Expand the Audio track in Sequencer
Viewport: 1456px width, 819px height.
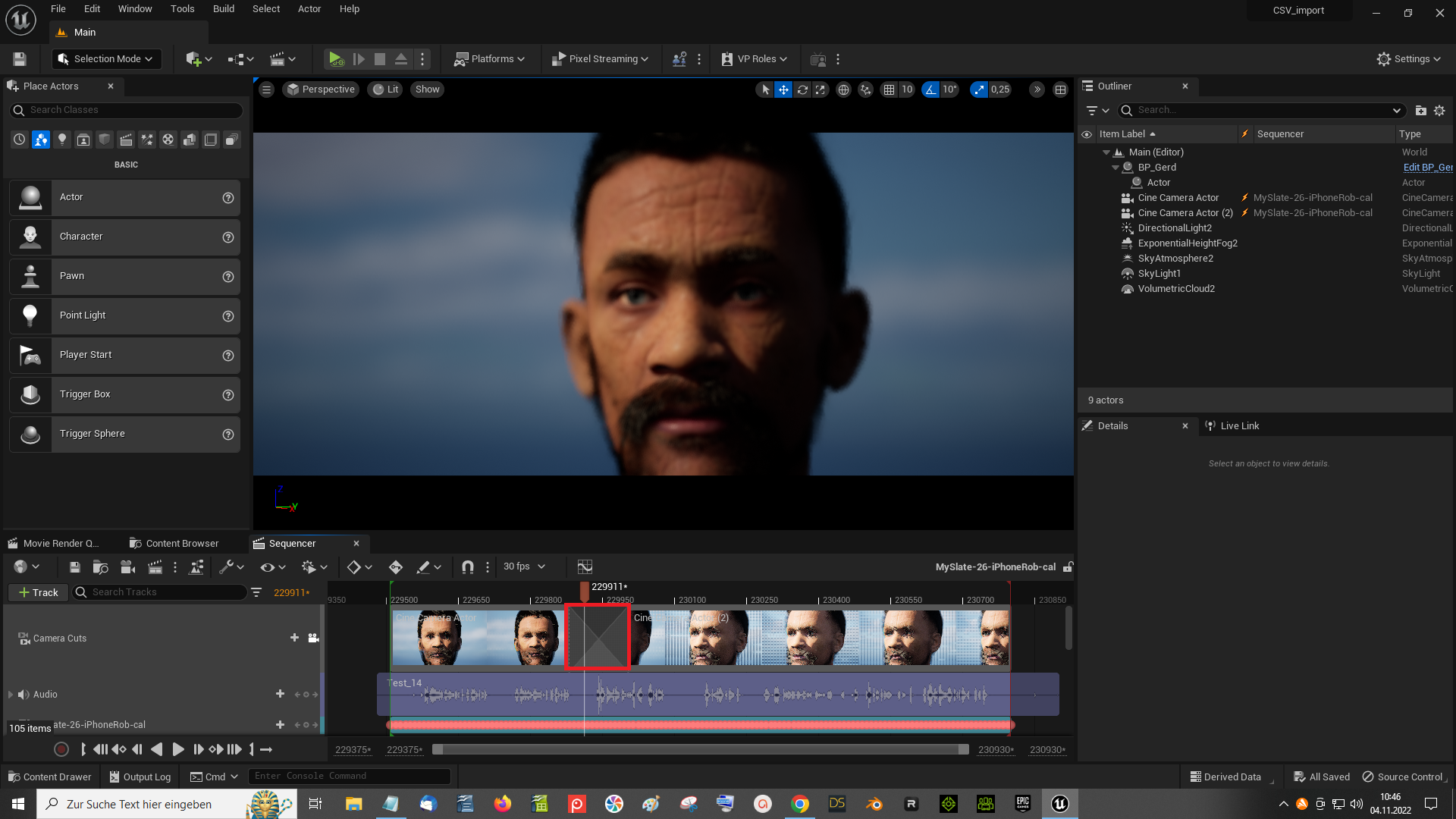point(11,695)
